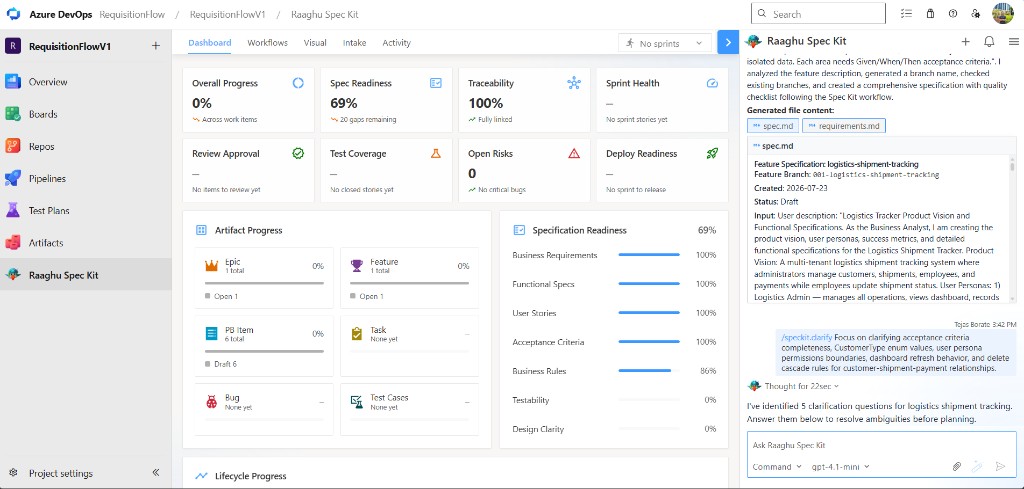The width and height of the screenshot is (1024, 489).
Task: Click the /speckit.clarify command text
Action: click(807, 338)
